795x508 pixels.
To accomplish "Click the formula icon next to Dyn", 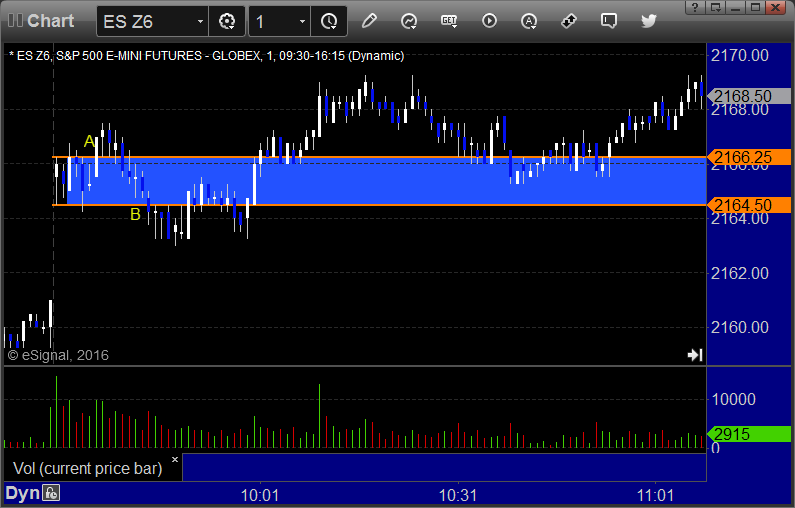I will coord(51,493).
